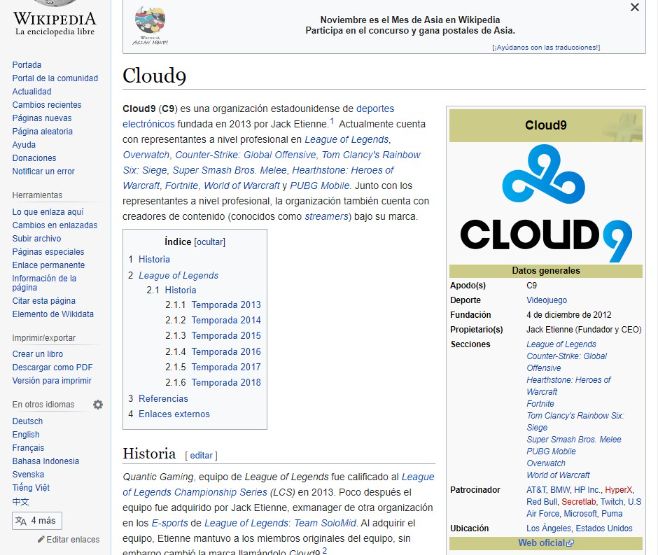Switch to Tiếng Việt version
Image resolution: width=658 pixels, height=555 pixels.
point(31,488)
